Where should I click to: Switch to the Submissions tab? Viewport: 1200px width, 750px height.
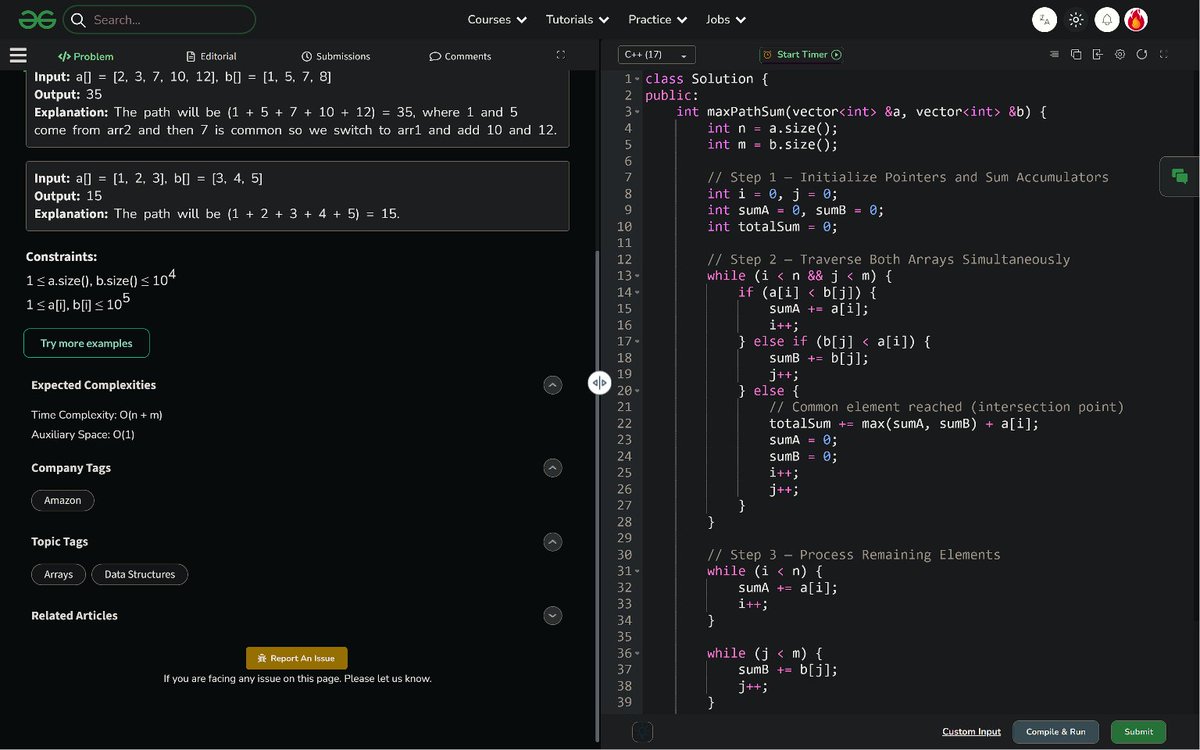(336, 56)
